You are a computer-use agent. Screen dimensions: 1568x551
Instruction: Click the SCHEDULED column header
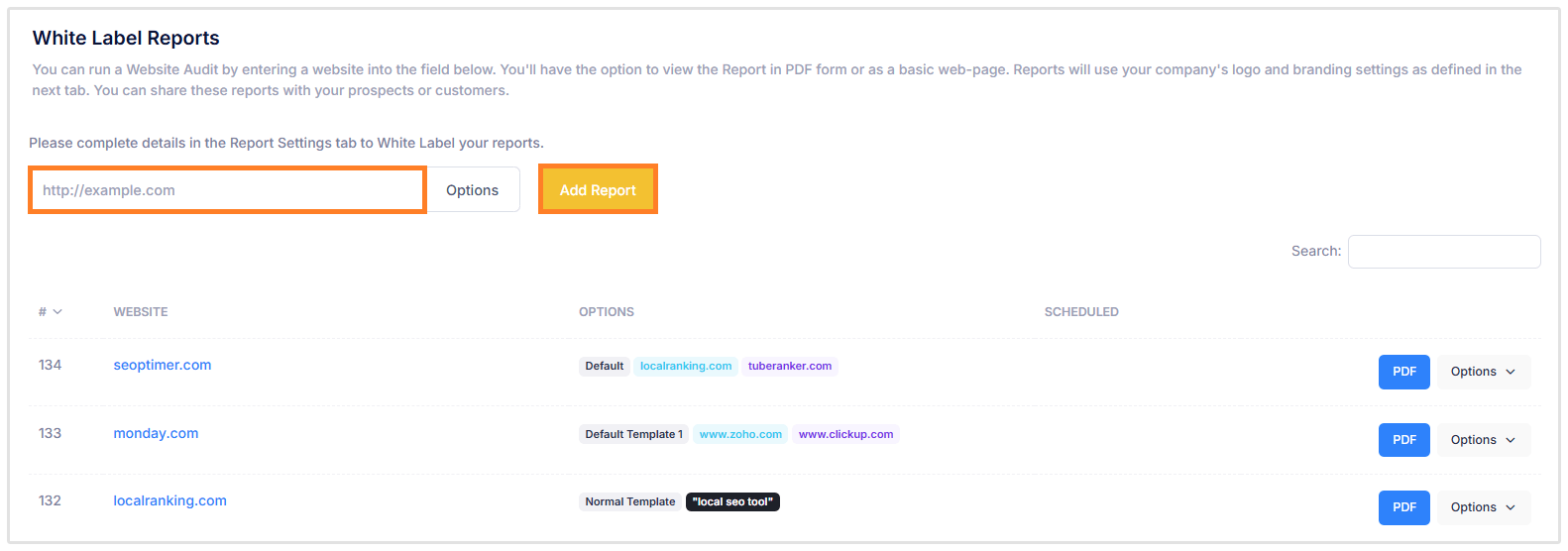(x=1081, y=311)
